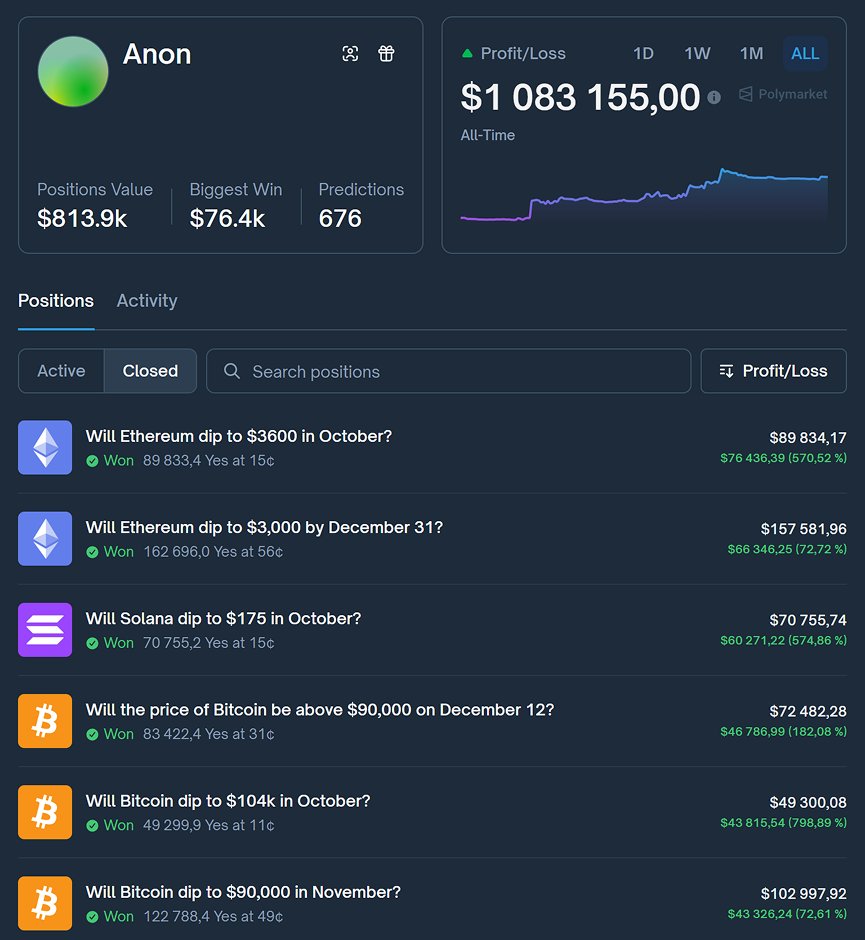Click the $60 271,22 (574,86 %) gain

point(783,640)
